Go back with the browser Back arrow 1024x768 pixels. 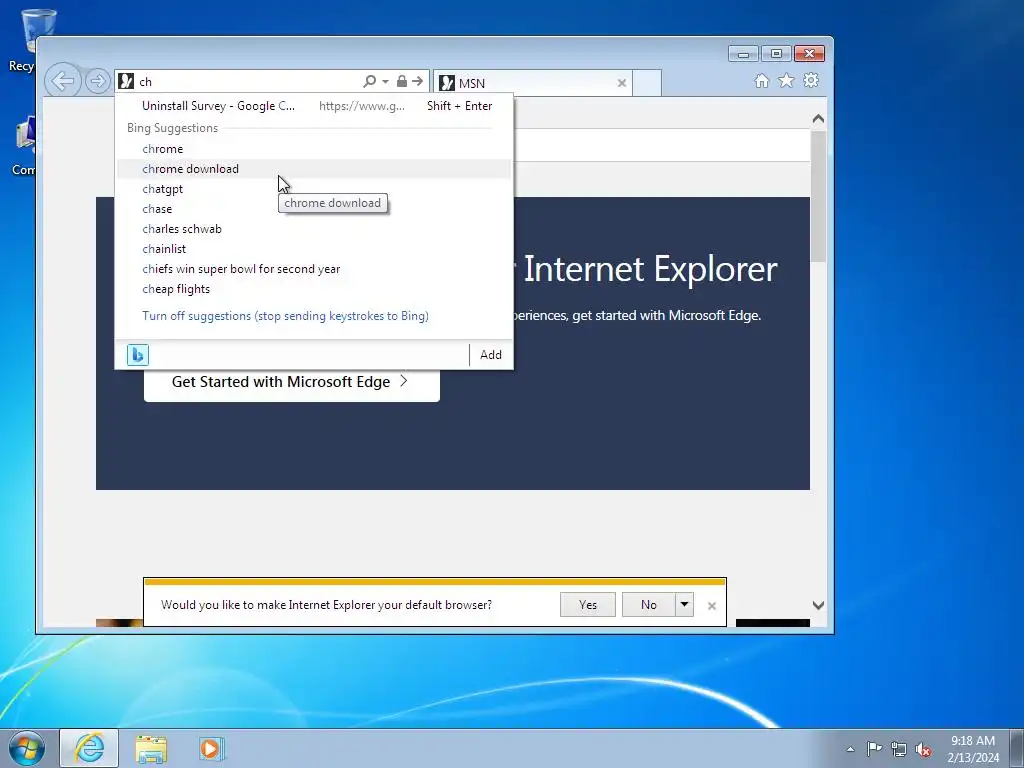63,81
